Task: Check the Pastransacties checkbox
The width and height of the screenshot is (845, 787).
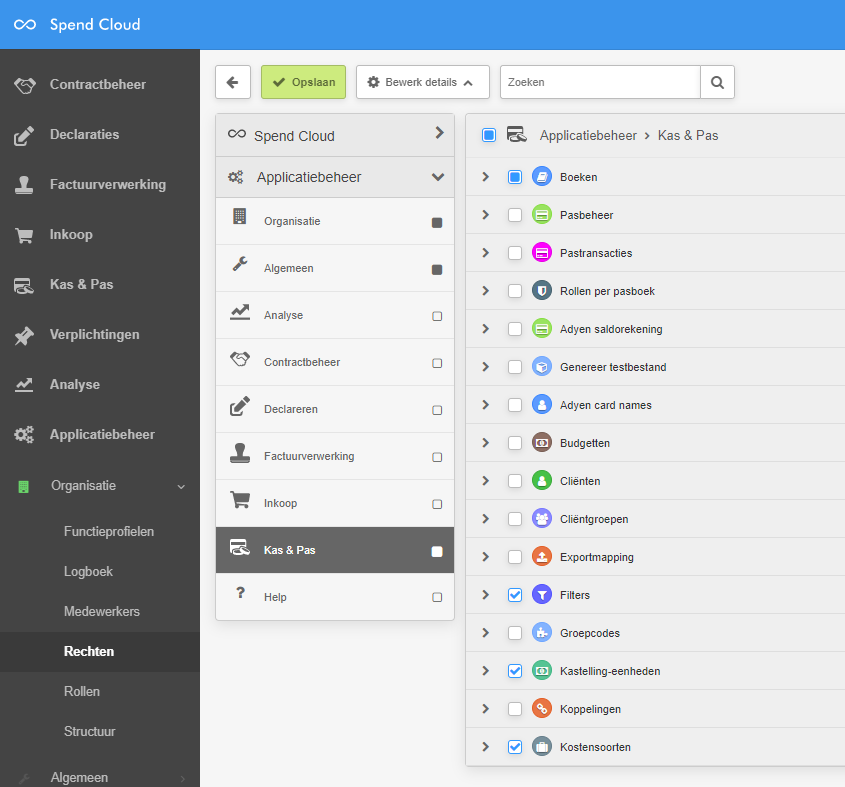Action: pyautogui.click(x=515, y=253)
